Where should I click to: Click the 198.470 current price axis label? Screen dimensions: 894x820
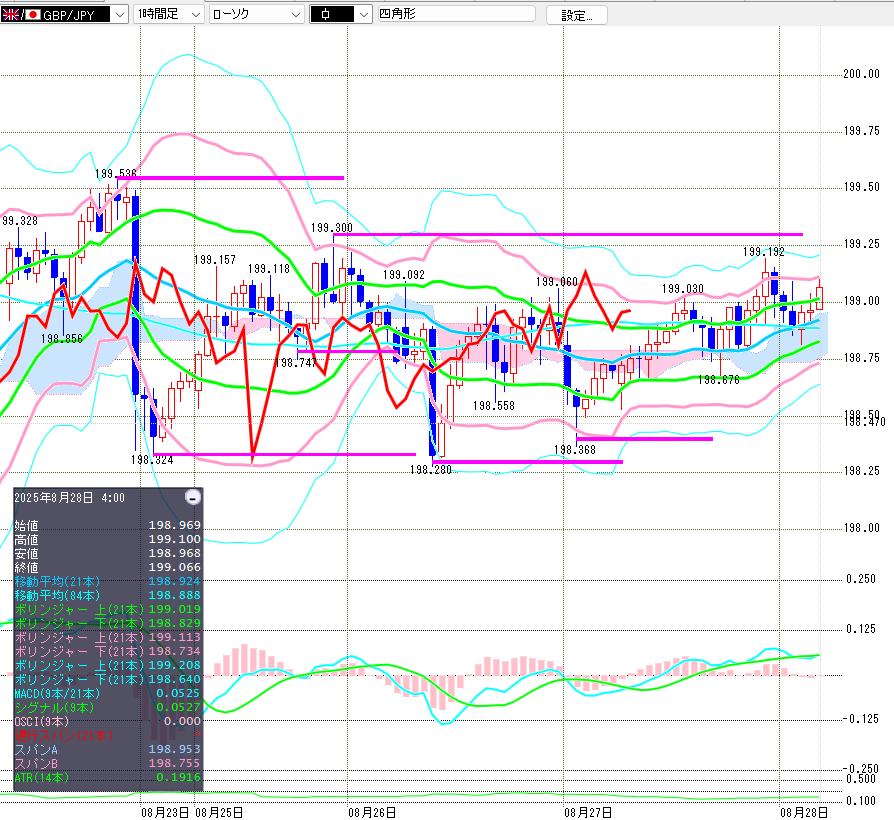[865, 422]
